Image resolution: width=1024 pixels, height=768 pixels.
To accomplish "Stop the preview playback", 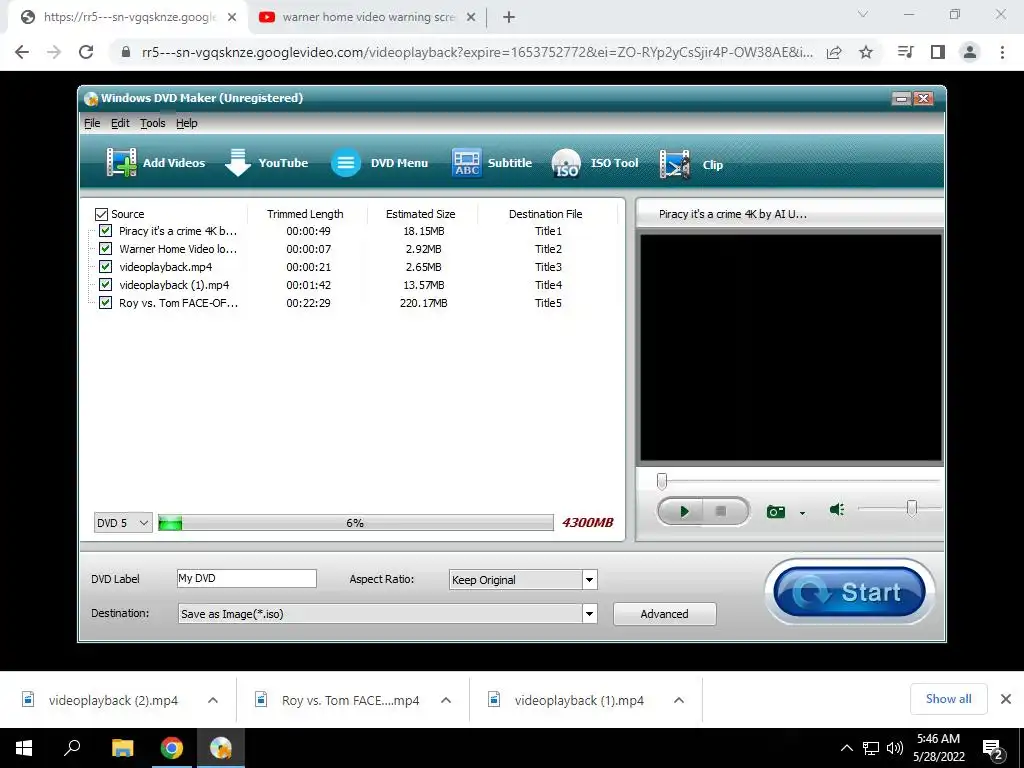I will (x=721, y=511).
